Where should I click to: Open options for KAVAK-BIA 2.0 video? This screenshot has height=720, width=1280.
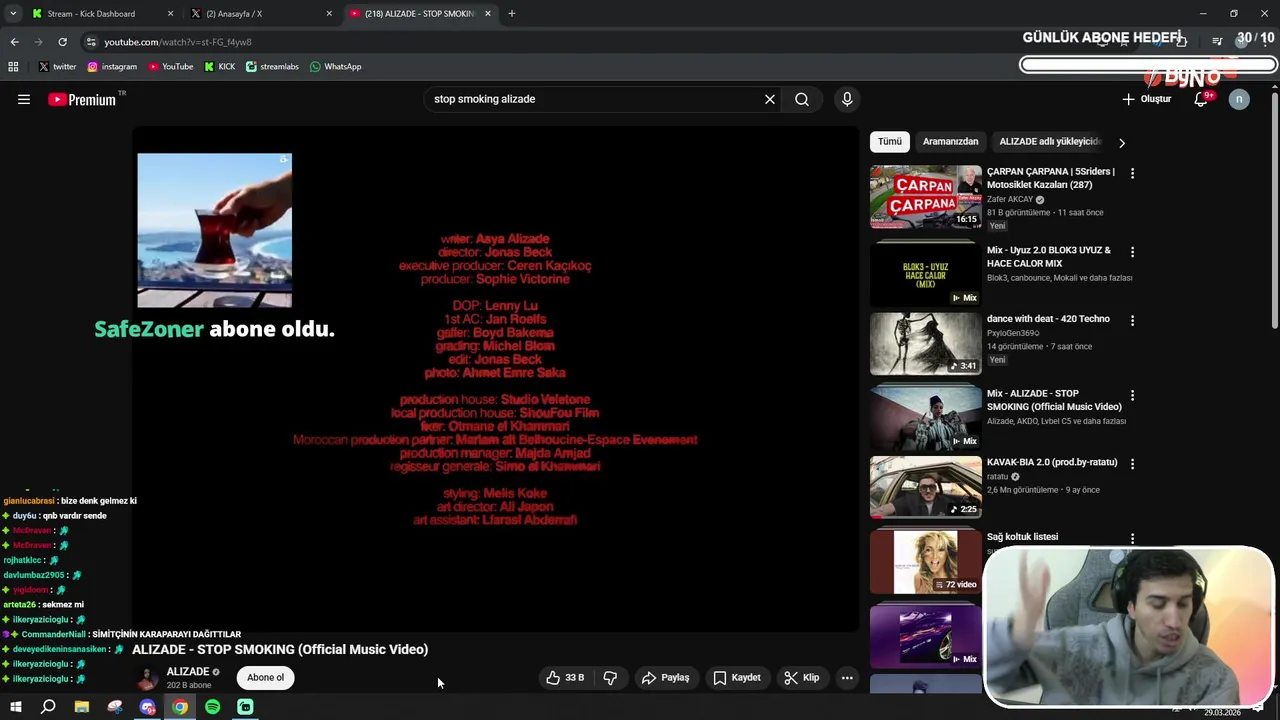click(x=1132, y=464)
